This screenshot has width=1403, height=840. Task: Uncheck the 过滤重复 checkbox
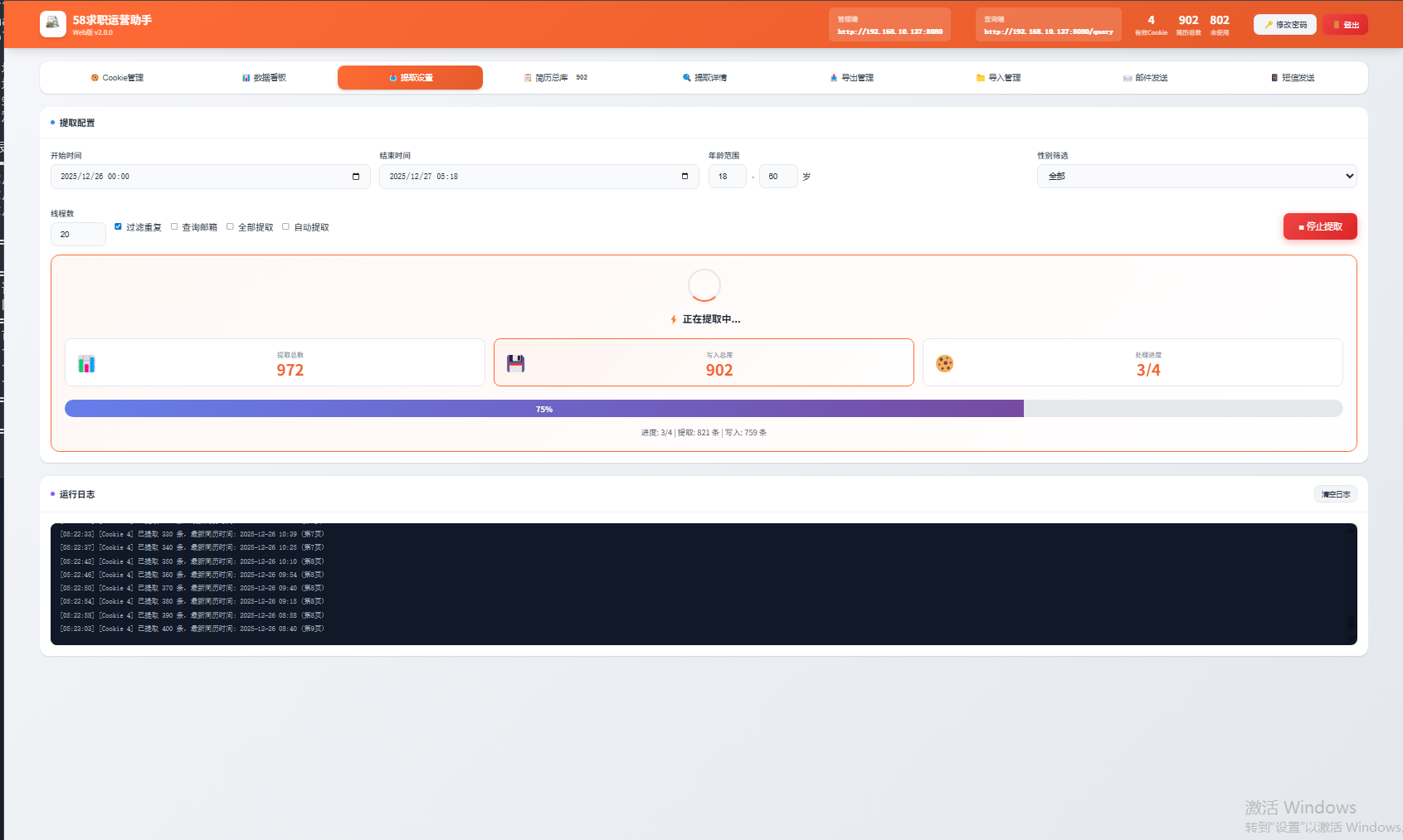tap(118, 226)
